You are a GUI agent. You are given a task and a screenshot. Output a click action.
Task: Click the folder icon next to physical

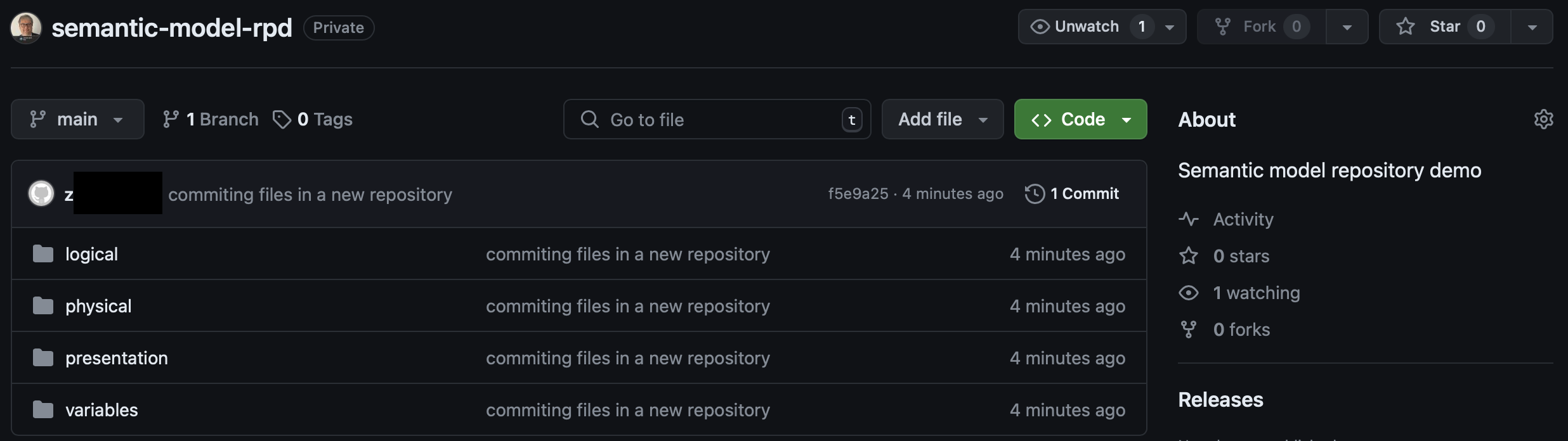coord(42,306)
